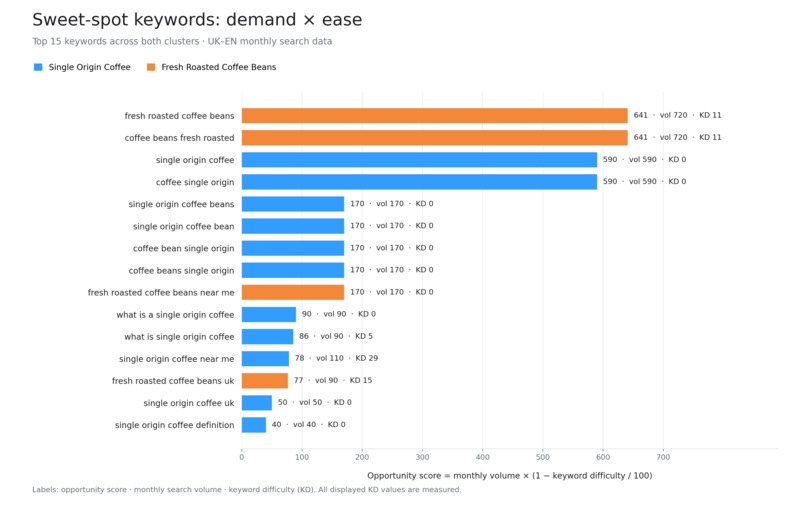Click the blue bar for 'coffee single origin'
Viewport: 806px width, 510px height.
pos(419,182)
